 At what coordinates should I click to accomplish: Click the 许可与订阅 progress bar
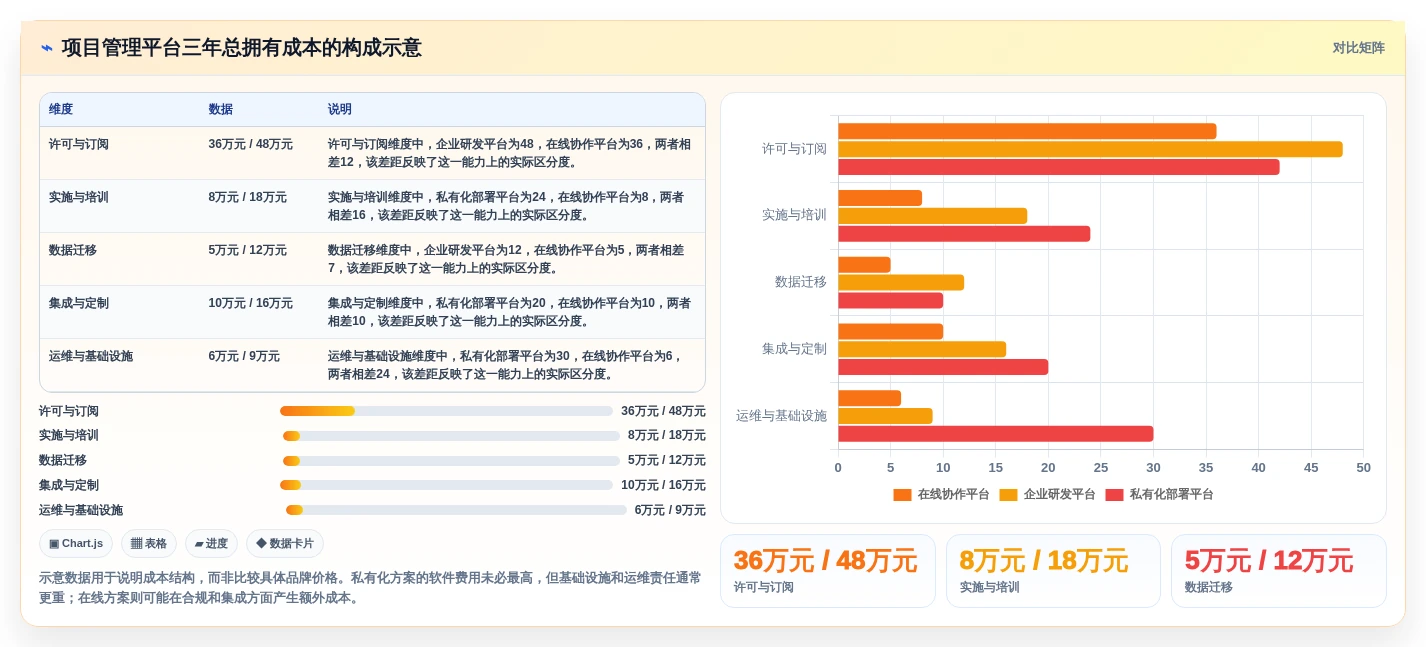446,411
